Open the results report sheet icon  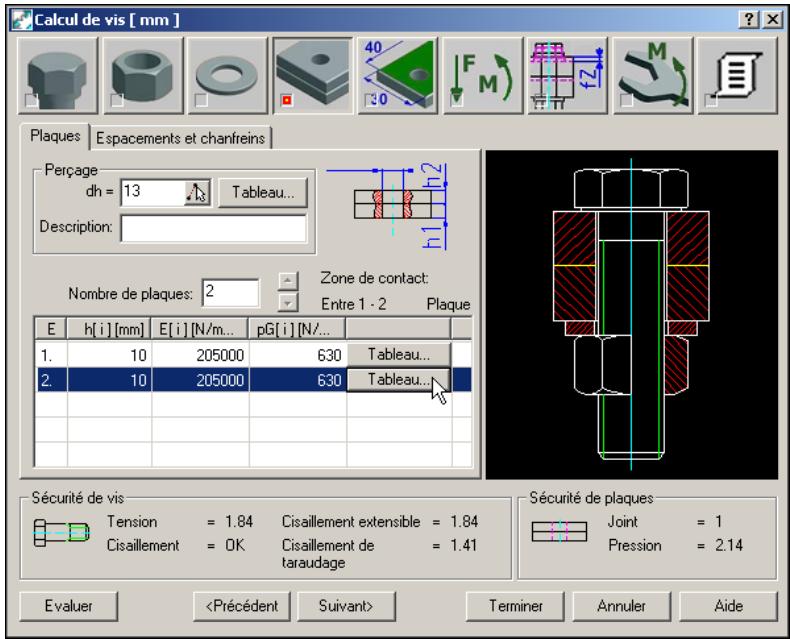coord(738,76)
